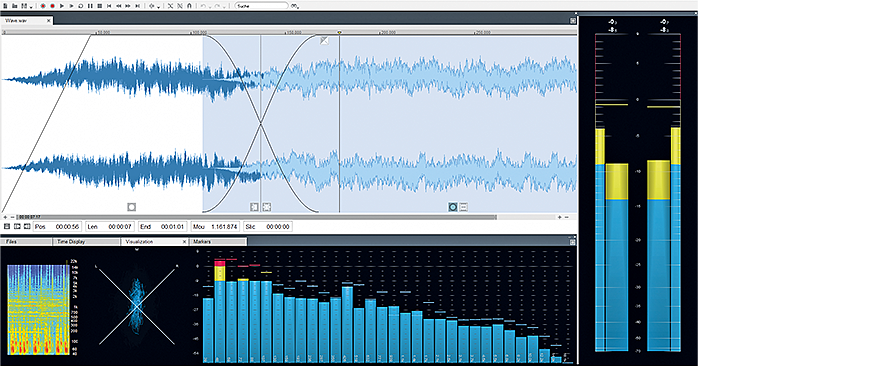
Task: Stop playback with the stop button
Action: click(x=99, y=6)
